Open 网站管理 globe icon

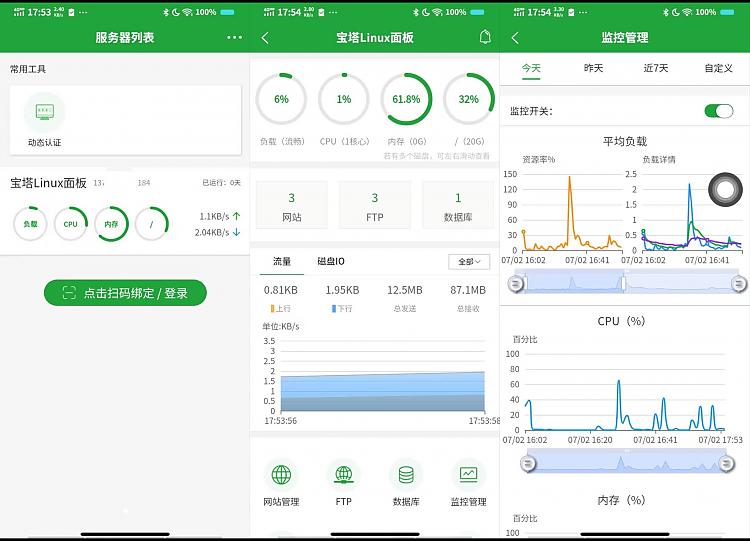[281, 475]
